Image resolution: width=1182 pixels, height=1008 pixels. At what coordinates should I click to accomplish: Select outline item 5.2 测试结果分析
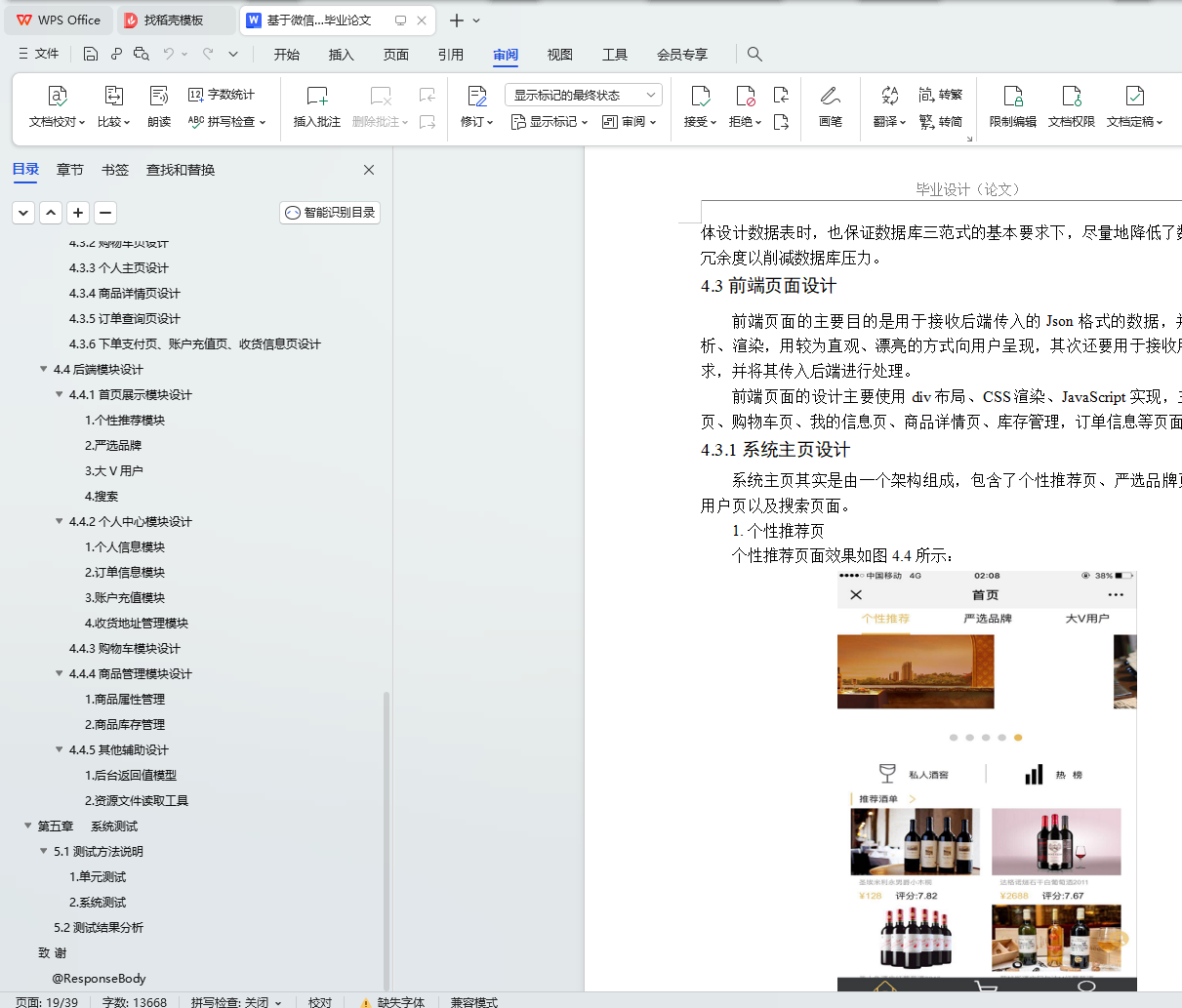click(x=99, y=927)
